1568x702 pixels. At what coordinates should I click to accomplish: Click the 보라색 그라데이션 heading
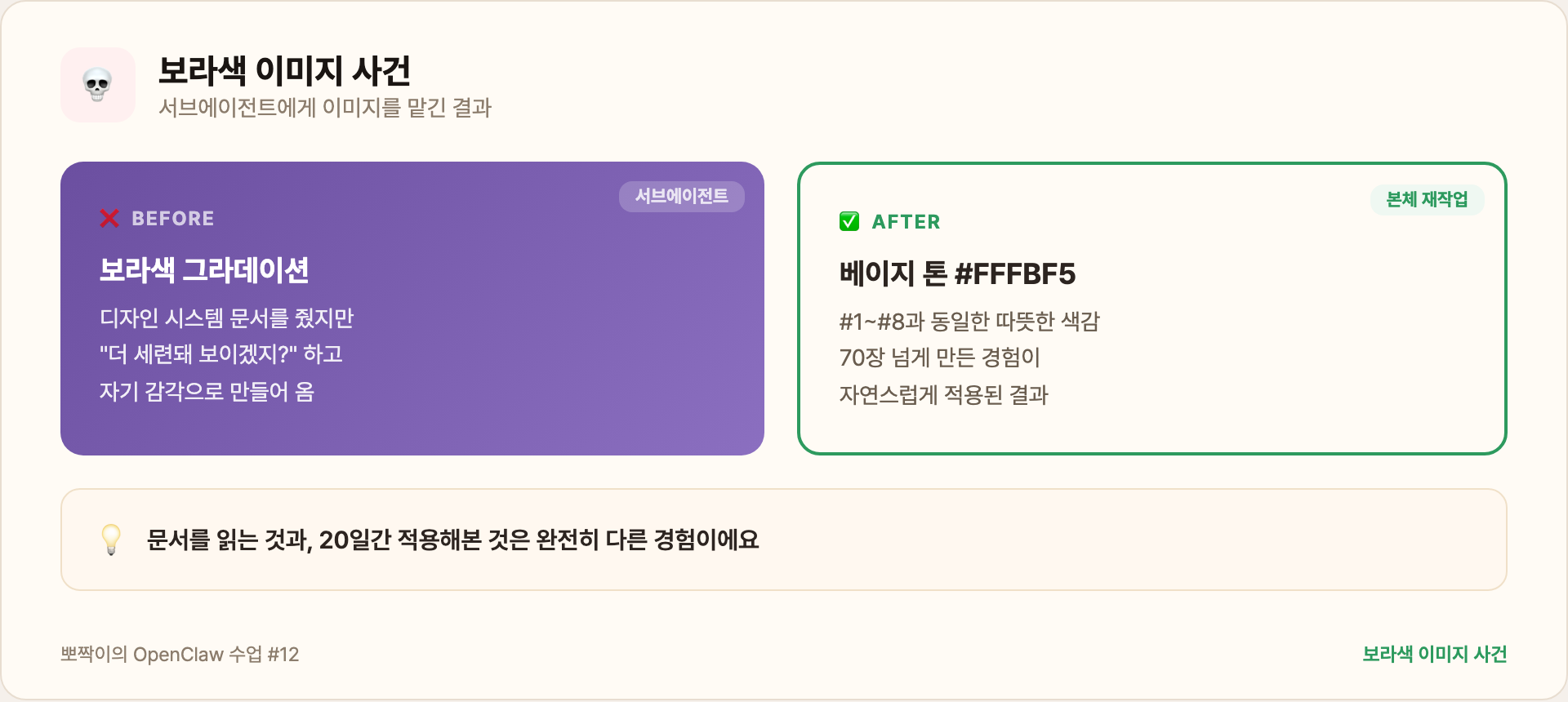point(204,270)
